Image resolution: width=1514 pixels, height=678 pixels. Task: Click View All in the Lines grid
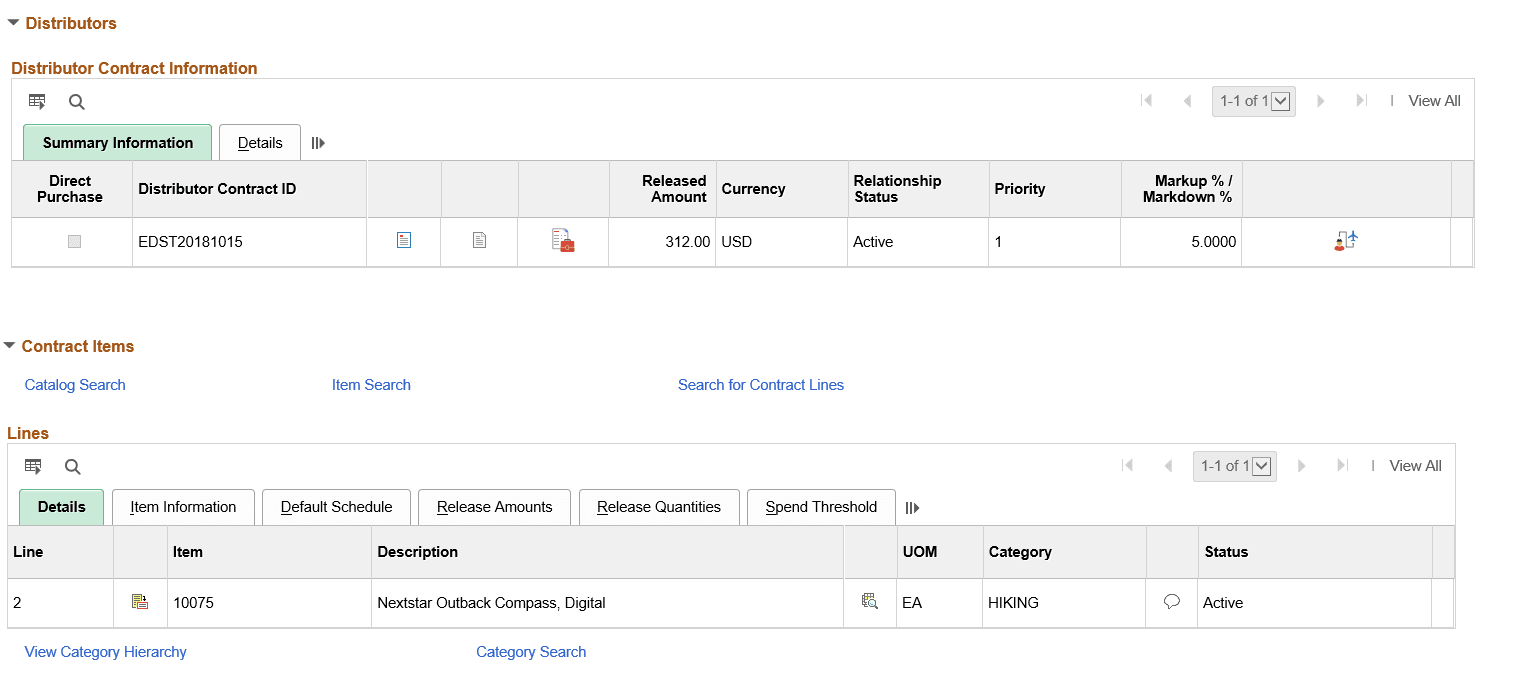tap(1415, 465)
